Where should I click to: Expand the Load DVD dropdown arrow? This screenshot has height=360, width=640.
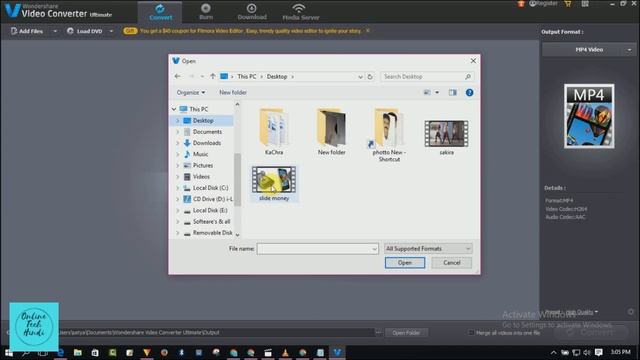tap(111, 31)
